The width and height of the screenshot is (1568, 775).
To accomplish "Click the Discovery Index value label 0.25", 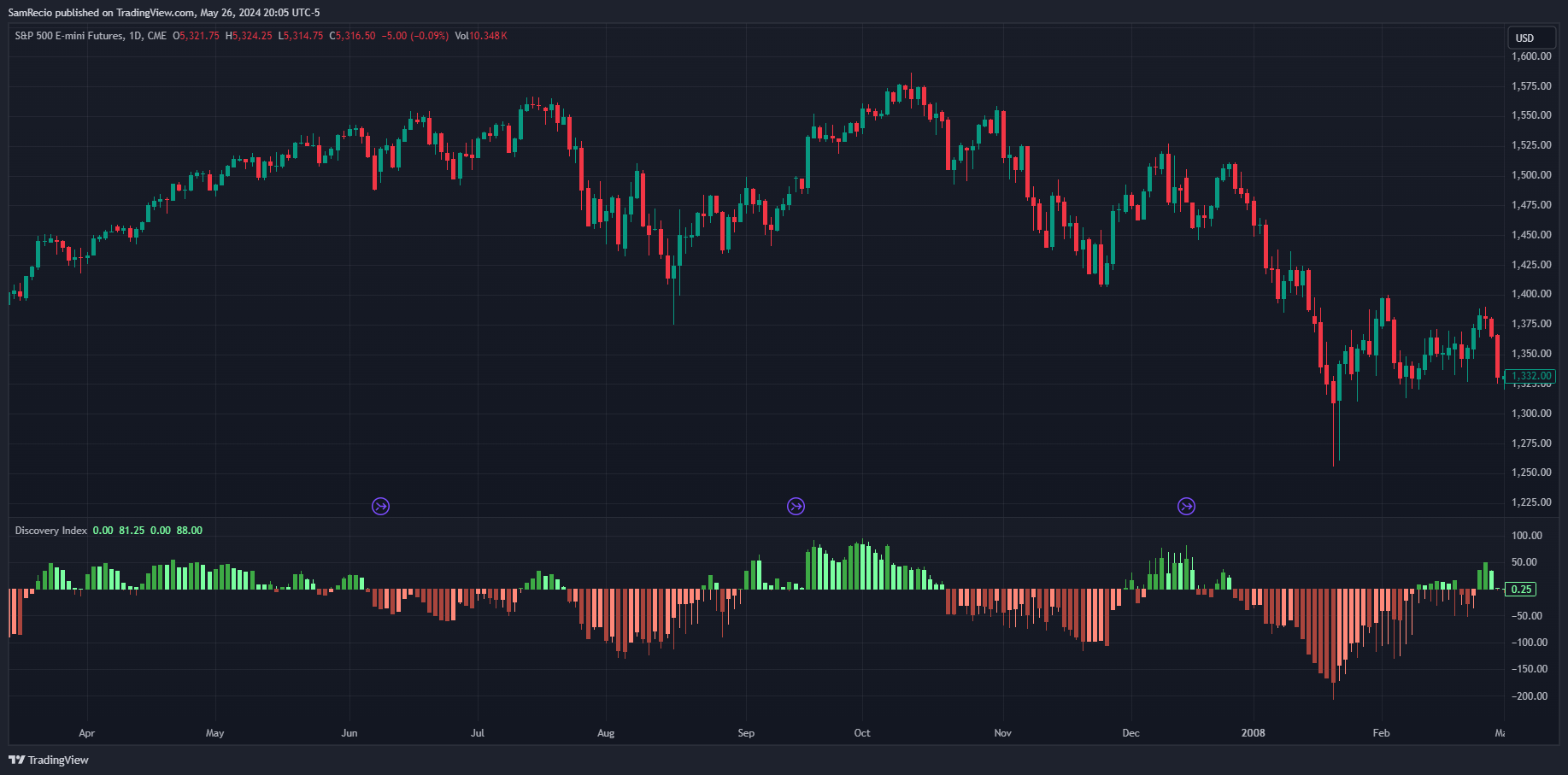I will pyautogui.click(x=1521, y=589).
